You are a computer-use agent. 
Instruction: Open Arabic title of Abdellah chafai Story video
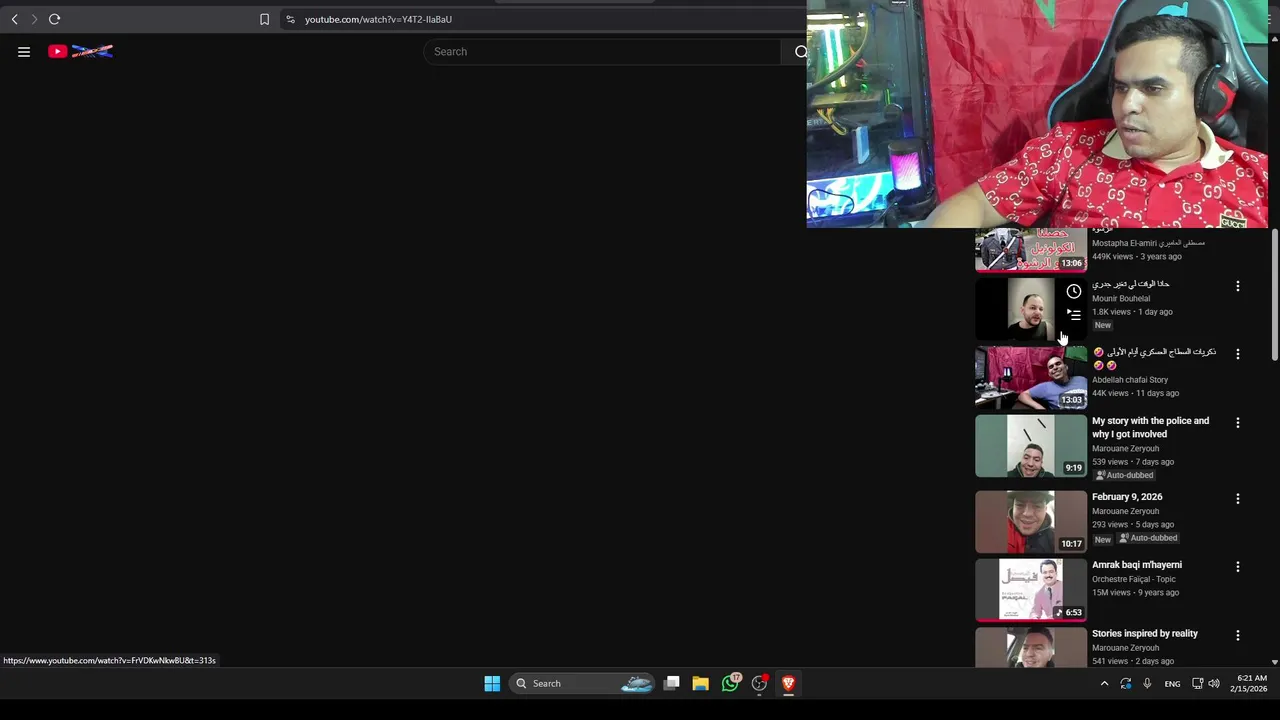(1154, 358)
